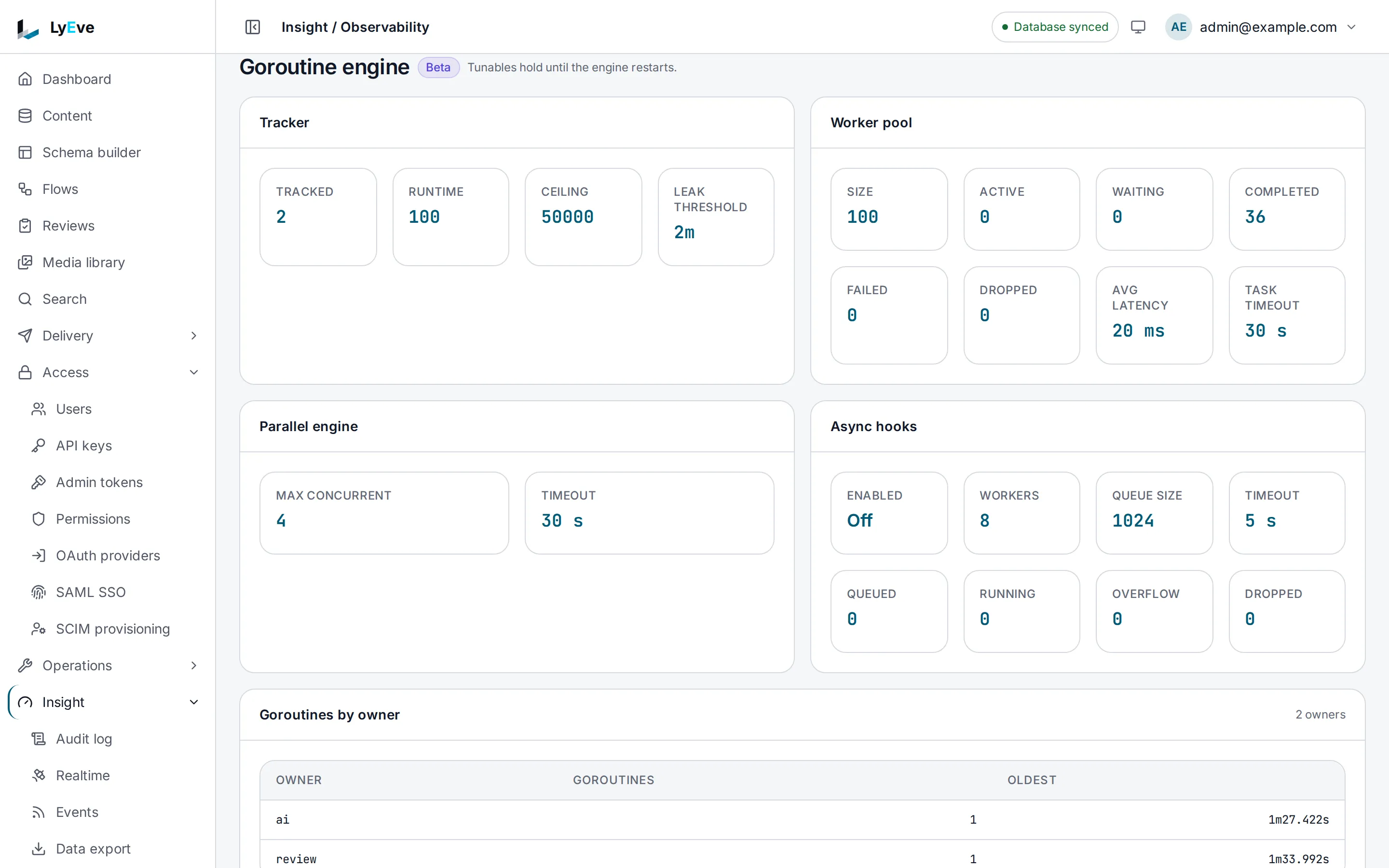
Task: Click the OLDEST column header
Action: [1032, 780]
